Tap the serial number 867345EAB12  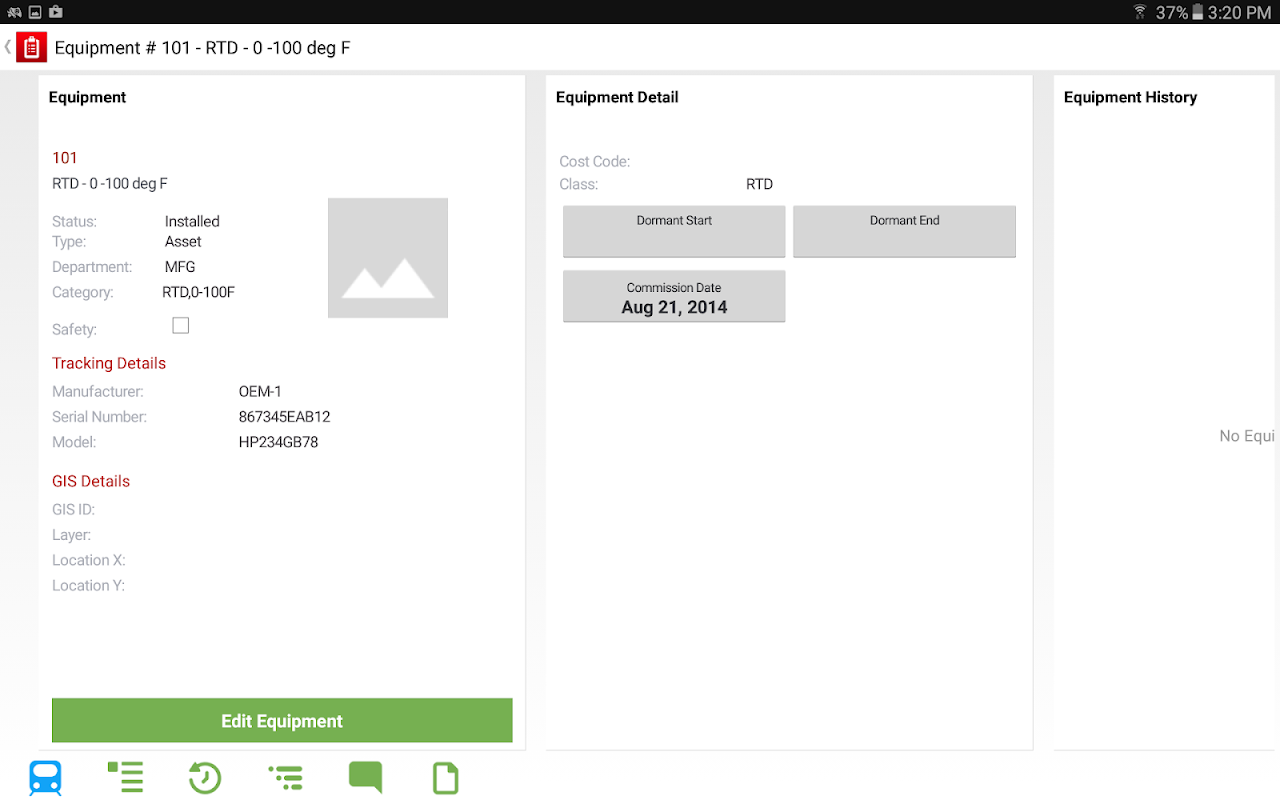tap(285, 417)
